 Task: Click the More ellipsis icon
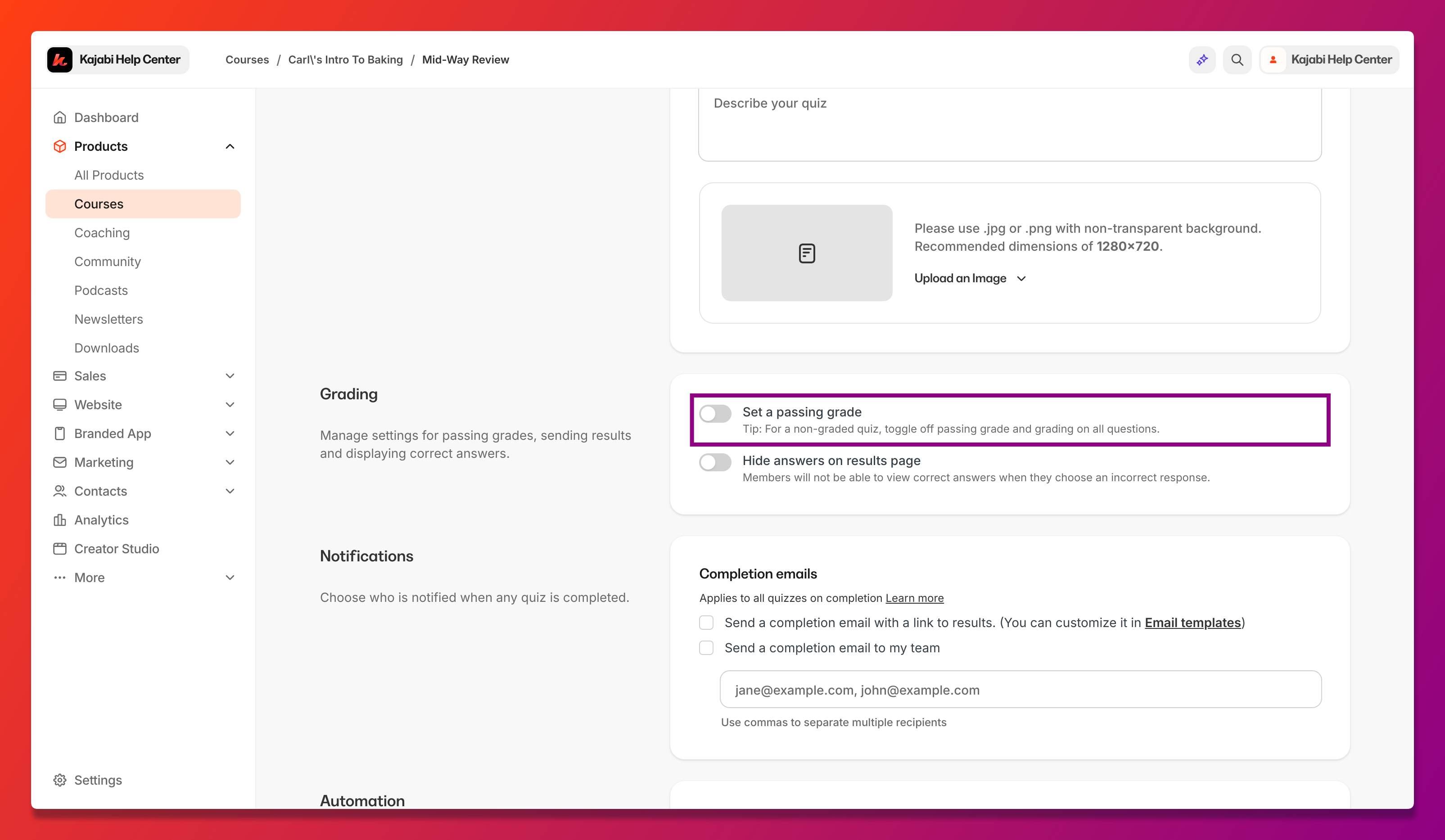(x=59, y=578)
